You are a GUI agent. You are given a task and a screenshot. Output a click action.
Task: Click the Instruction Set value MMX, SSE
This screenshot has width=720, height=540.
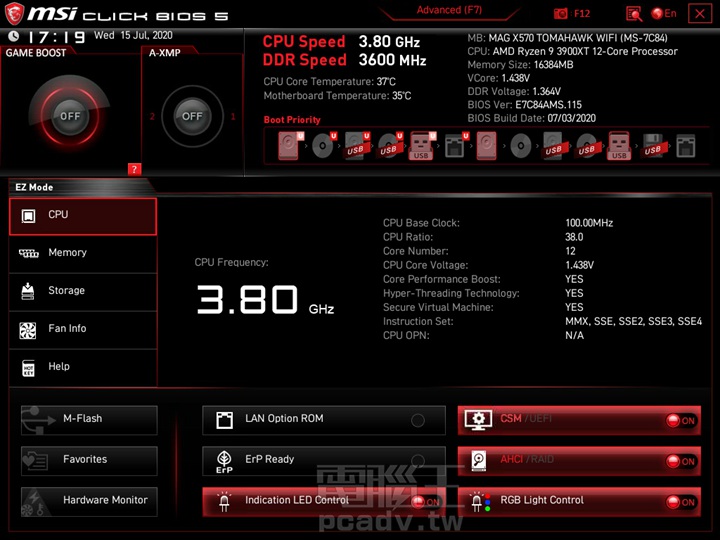click(633, 321)
